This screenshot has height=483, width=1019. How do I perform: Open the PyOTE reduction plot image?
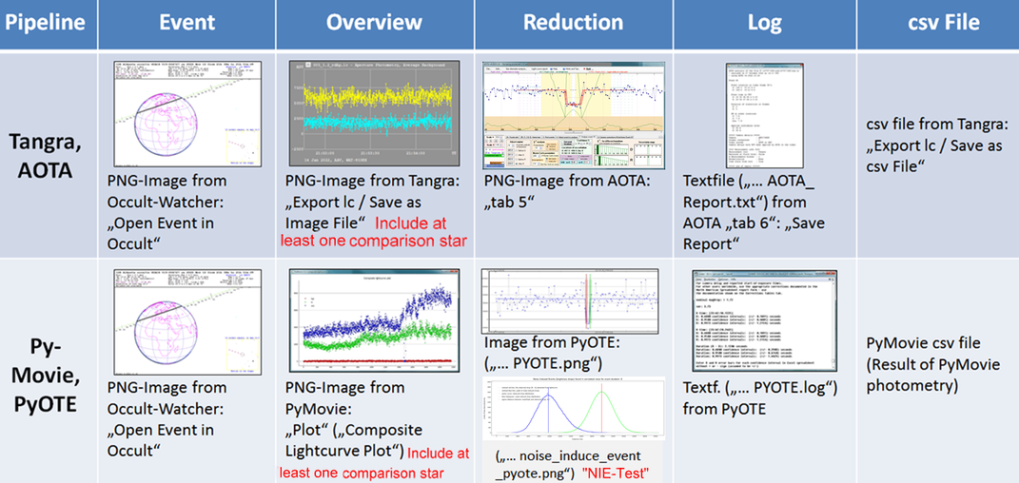coord(572,300)
